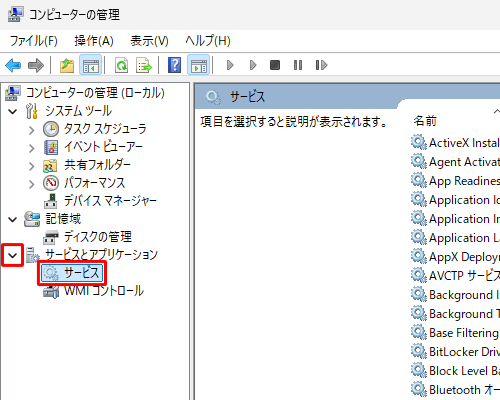Click the second play arrow toolbar icon

click(253, 65)
